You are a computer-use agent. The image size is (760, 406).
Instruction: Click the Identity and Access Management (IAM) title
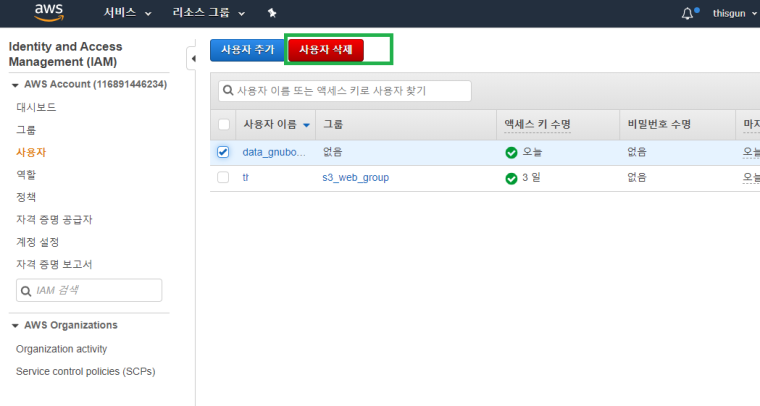(x=65, y=54)
